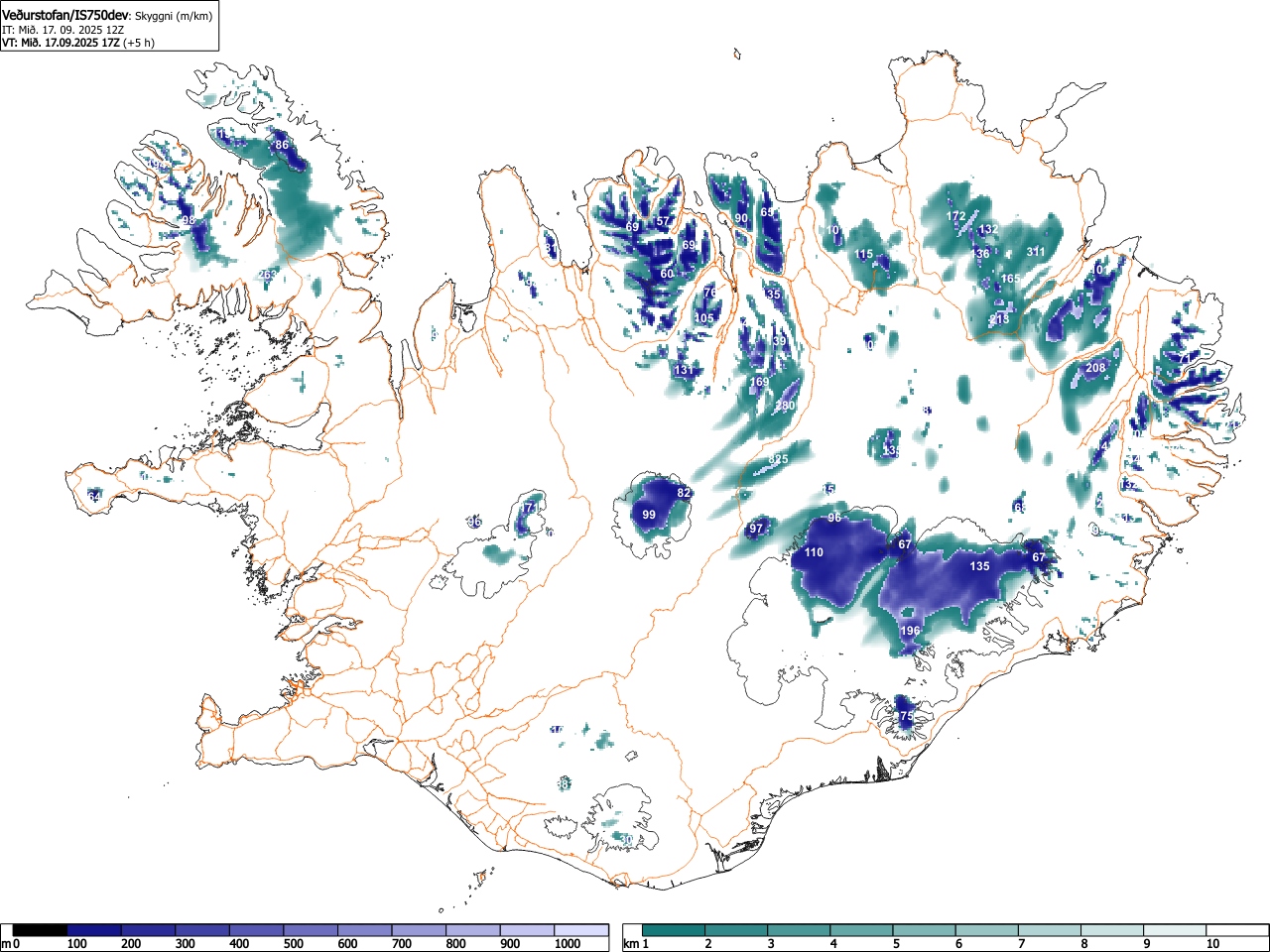Click the legend swatch between 900 and 1000
This screenshot has width=1270, height=952.
pyautogui.click(x=528, y=929)
